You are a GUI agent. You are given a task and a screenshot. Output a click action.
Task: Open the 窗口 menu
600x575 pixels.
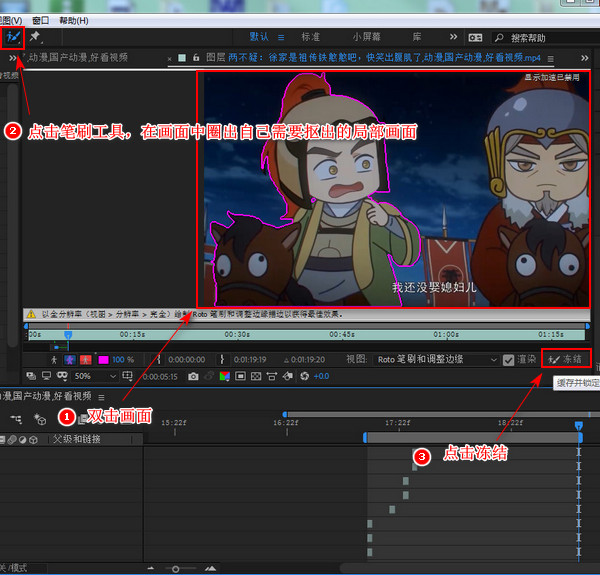point(41,20)
